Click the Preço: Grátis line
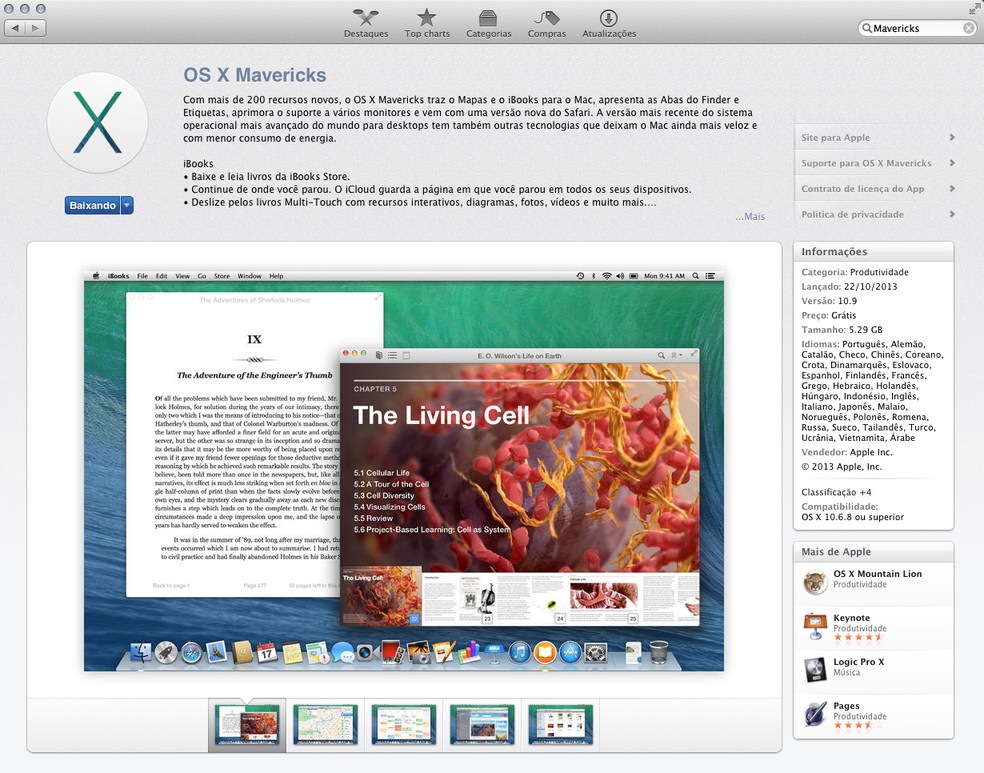 point(828,316)
